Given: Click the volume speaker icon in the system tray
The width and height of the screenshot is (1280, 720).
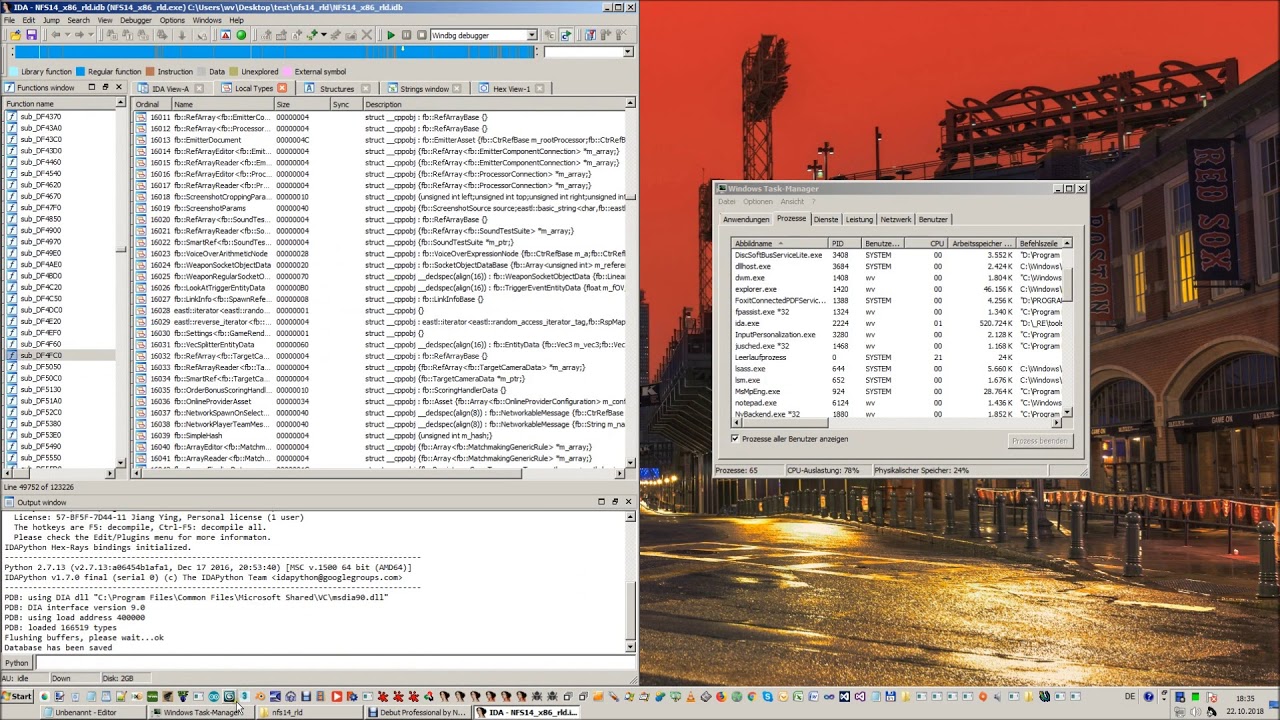Looking at the screenshot, I should point(1195,711).
